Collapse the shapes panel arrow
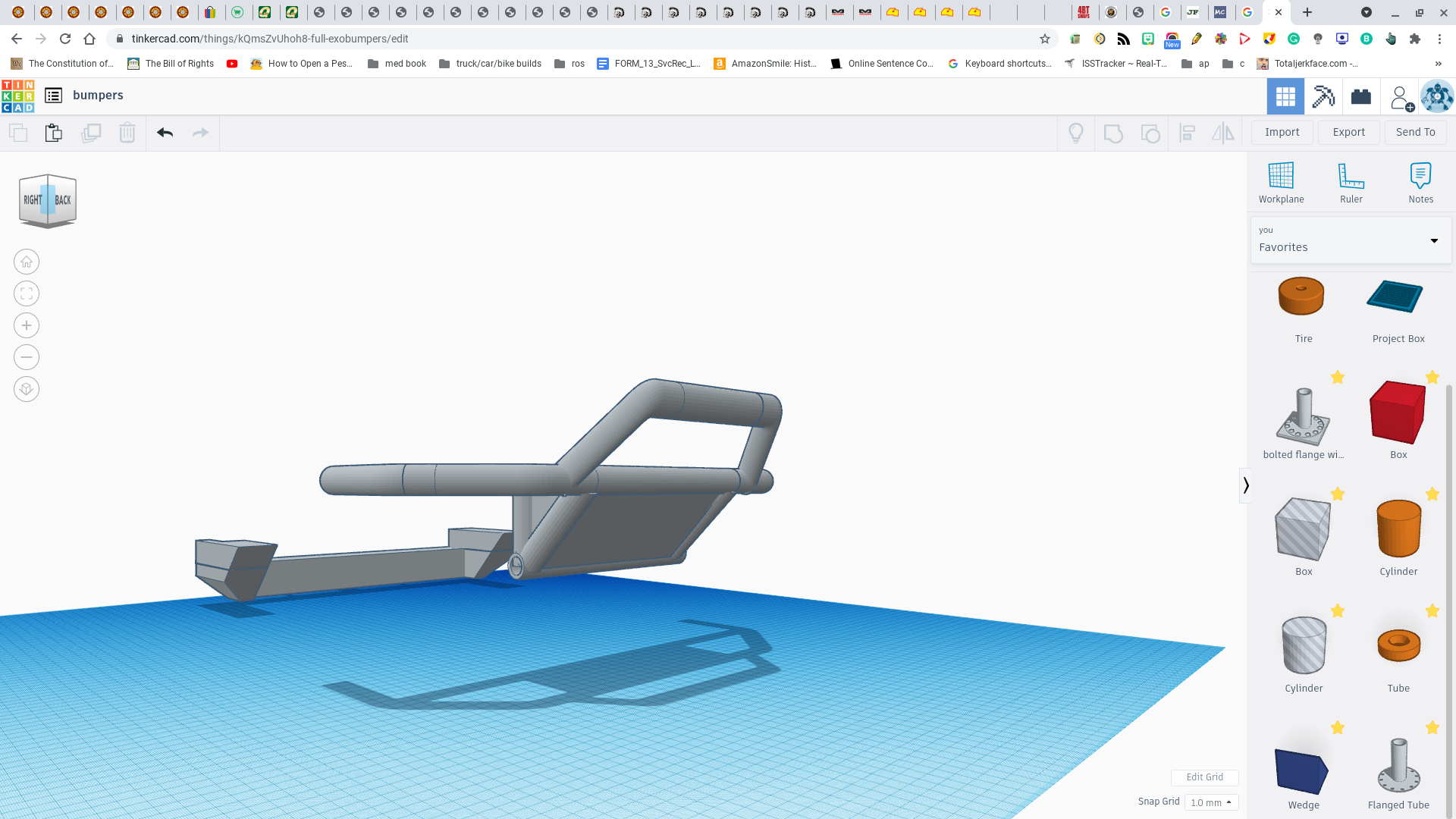Image resolution: width=1456 pixels, height=819 pixels. (x=1245, y=485)
